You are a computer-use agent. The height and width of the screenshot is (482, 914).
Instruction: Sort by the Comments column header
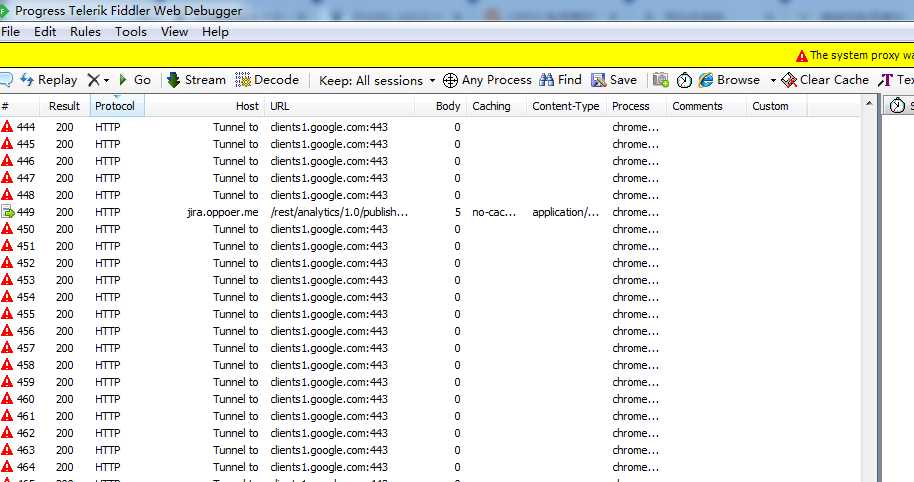(706, 106)
